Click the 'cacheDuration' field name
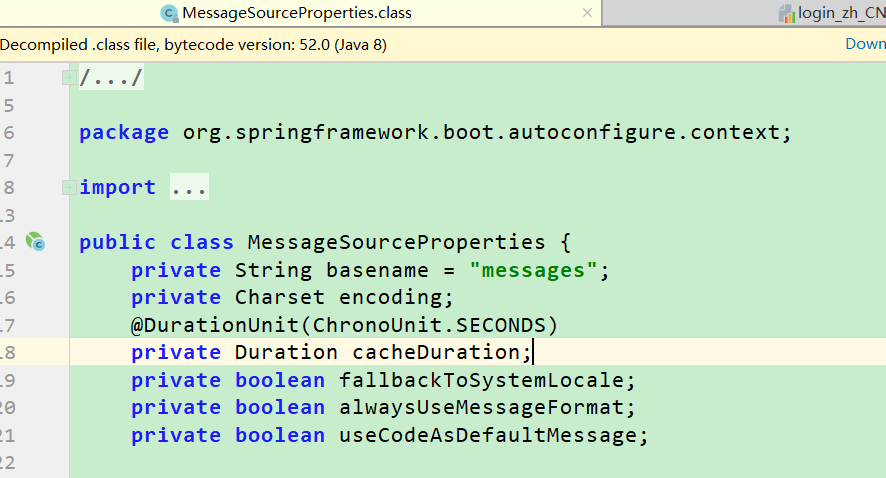This screenshot has height=478, width=886. [x=436, y=352]
